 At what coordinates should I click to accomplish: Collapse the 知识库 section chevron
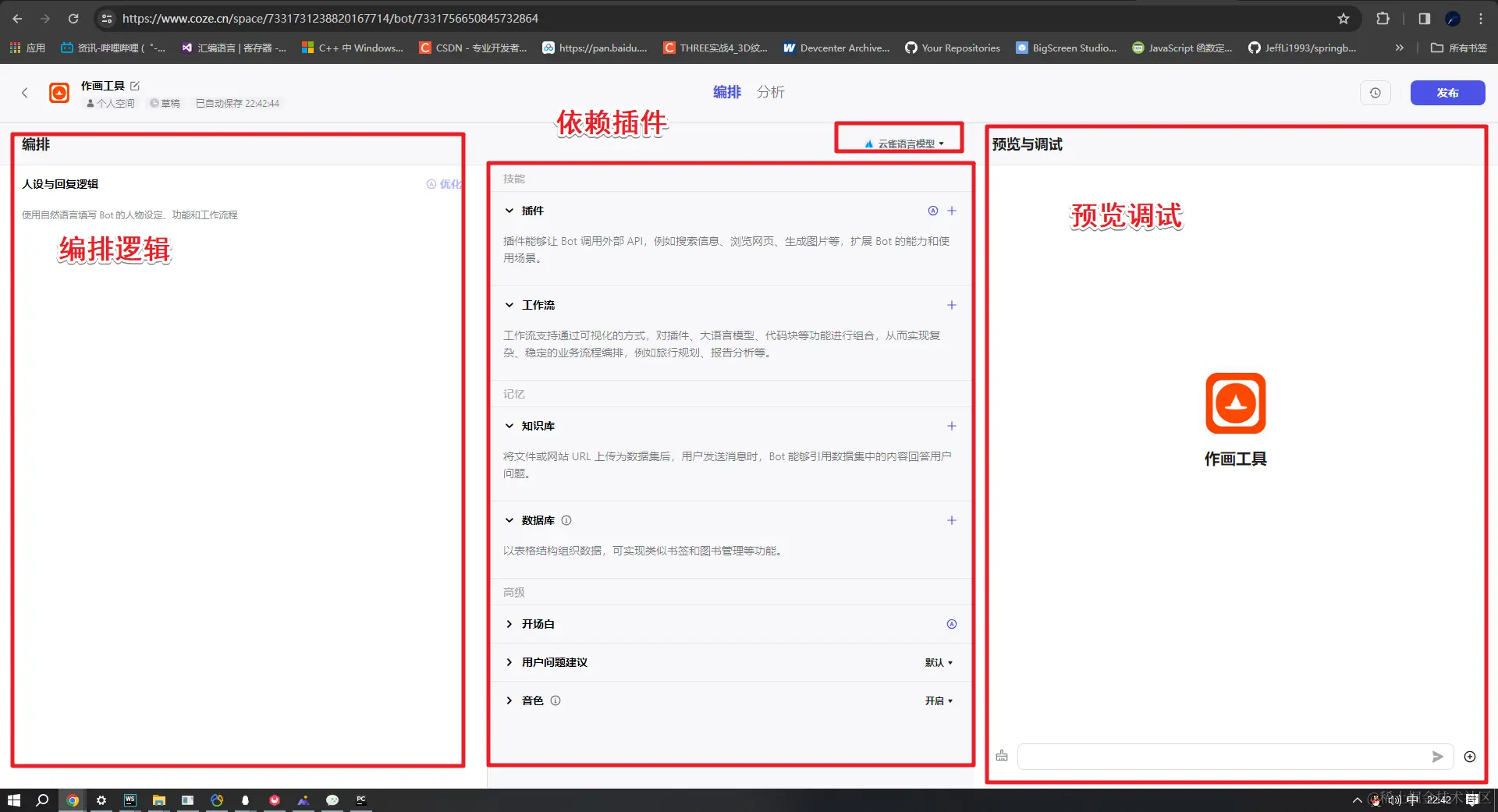click(x=509, y=426)
